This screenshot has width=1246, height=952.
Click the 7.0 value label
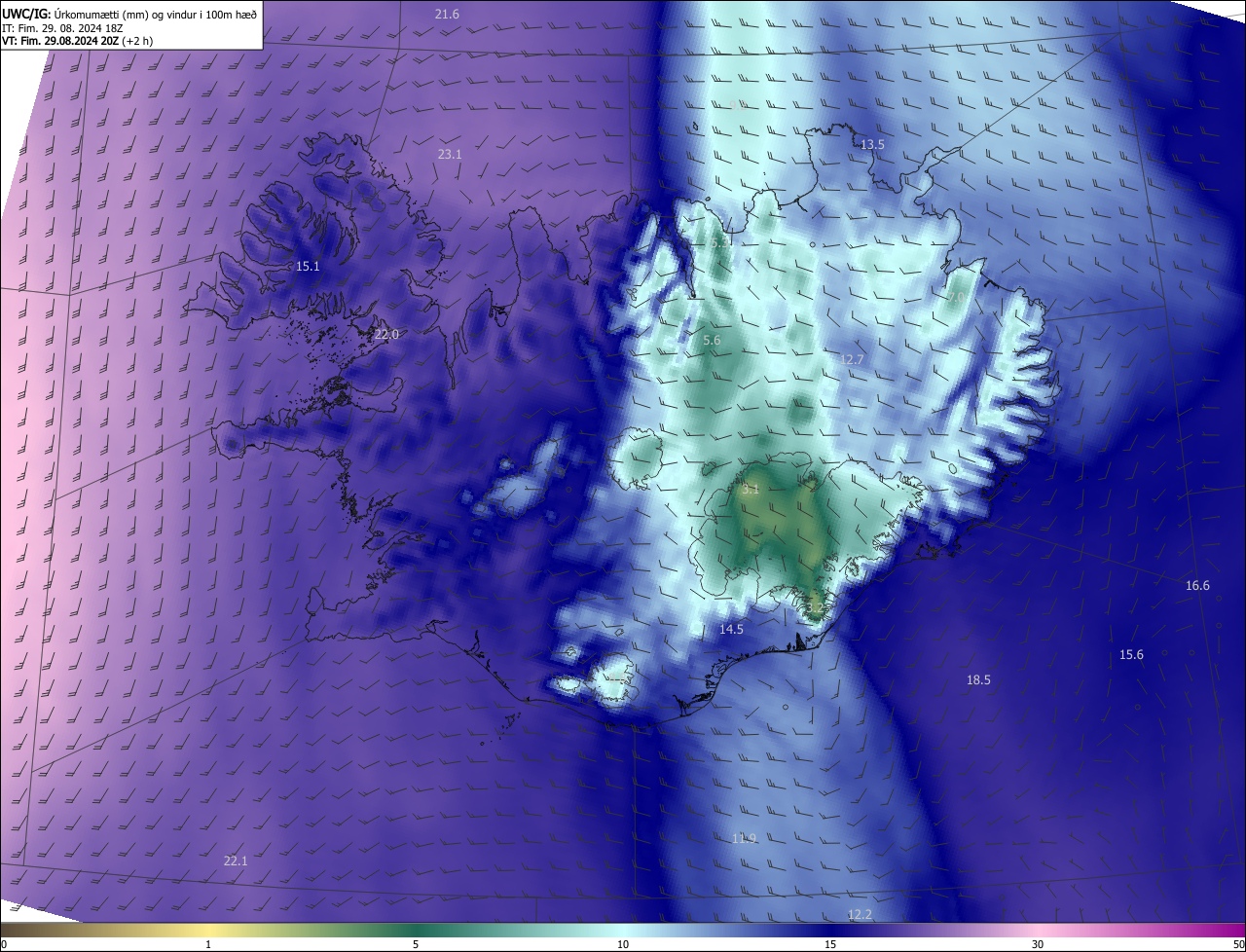955,297
